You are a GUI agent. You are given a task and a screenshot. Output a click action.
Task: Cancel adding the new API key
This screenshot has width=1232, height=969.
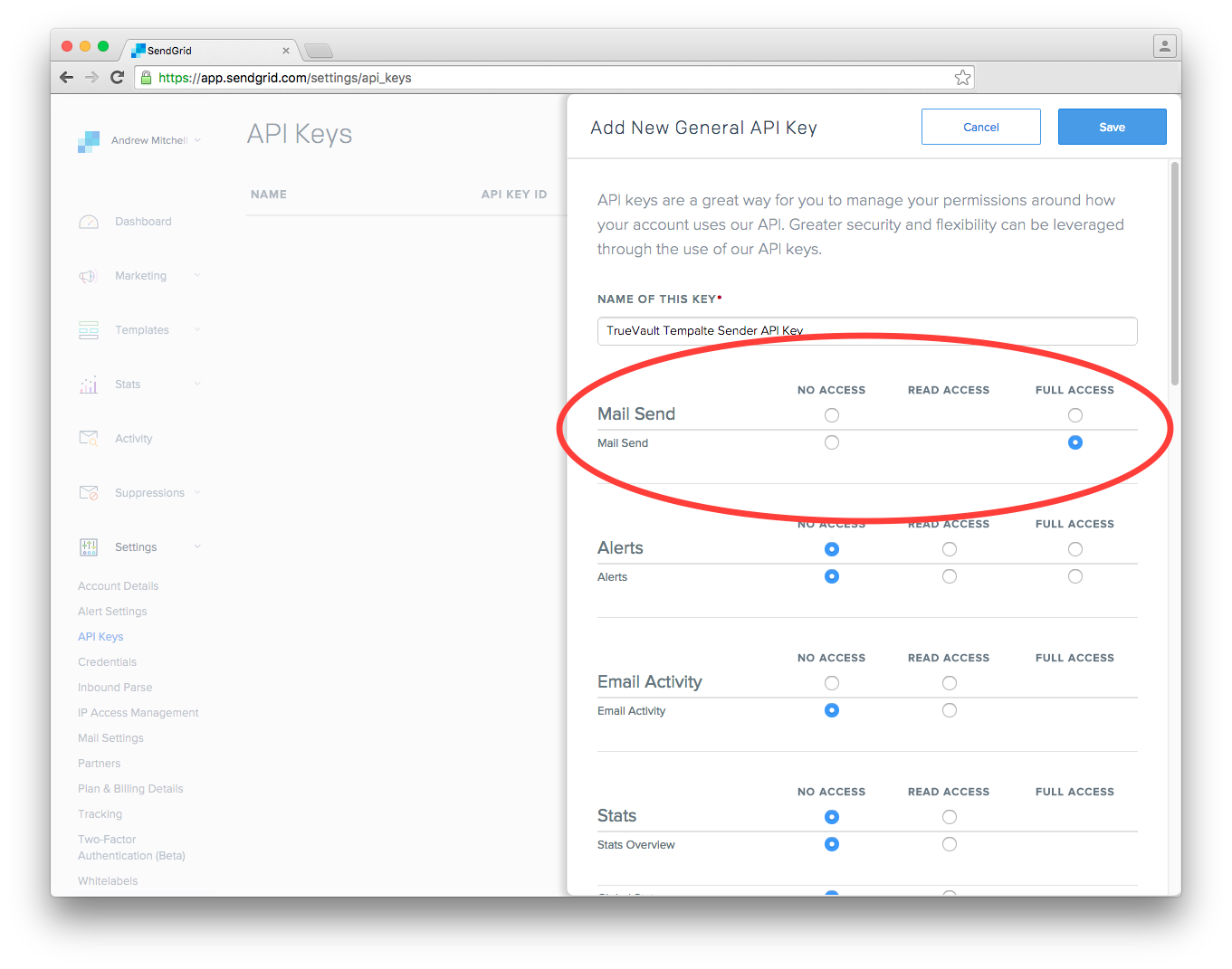click(981, 127)
